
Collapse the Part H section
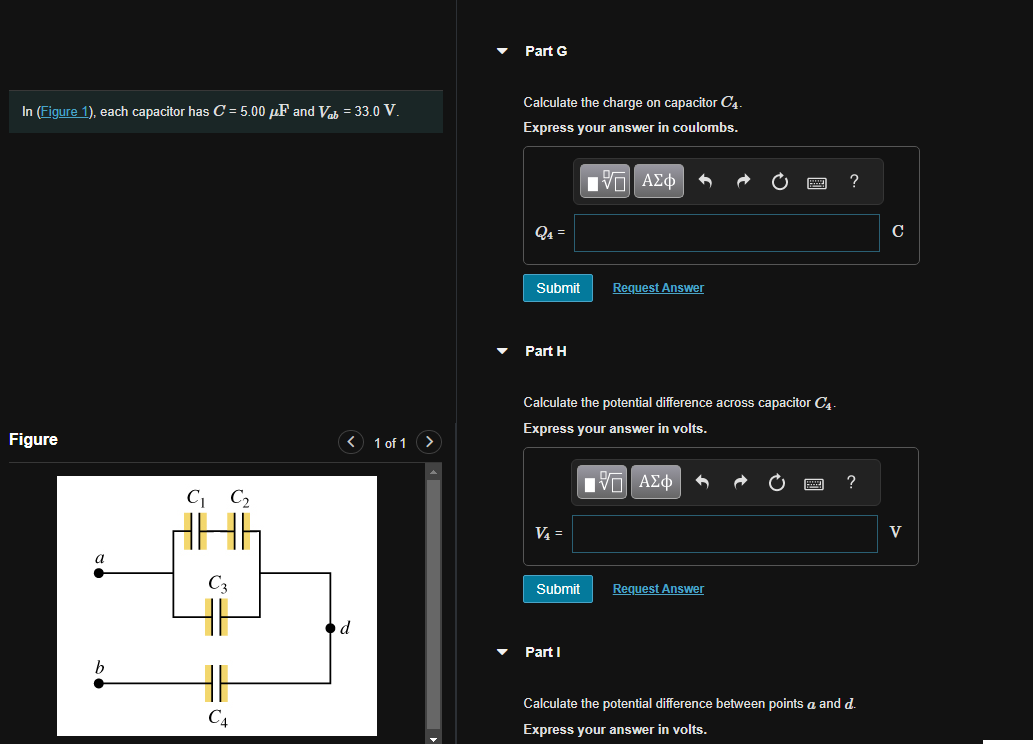tap(501, 350)
